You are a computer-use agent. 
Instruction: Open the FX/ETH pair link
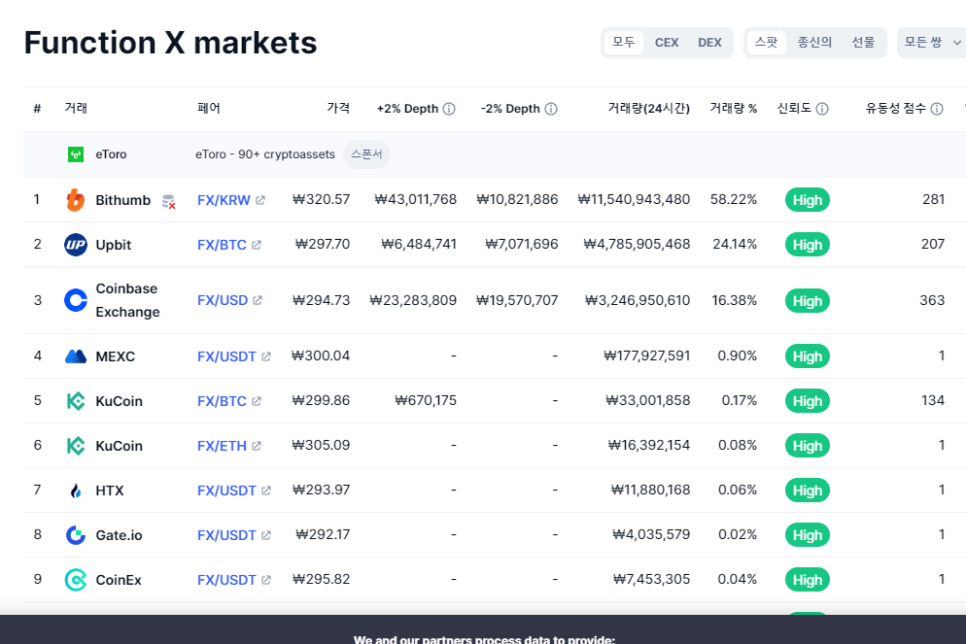(222, 446)
